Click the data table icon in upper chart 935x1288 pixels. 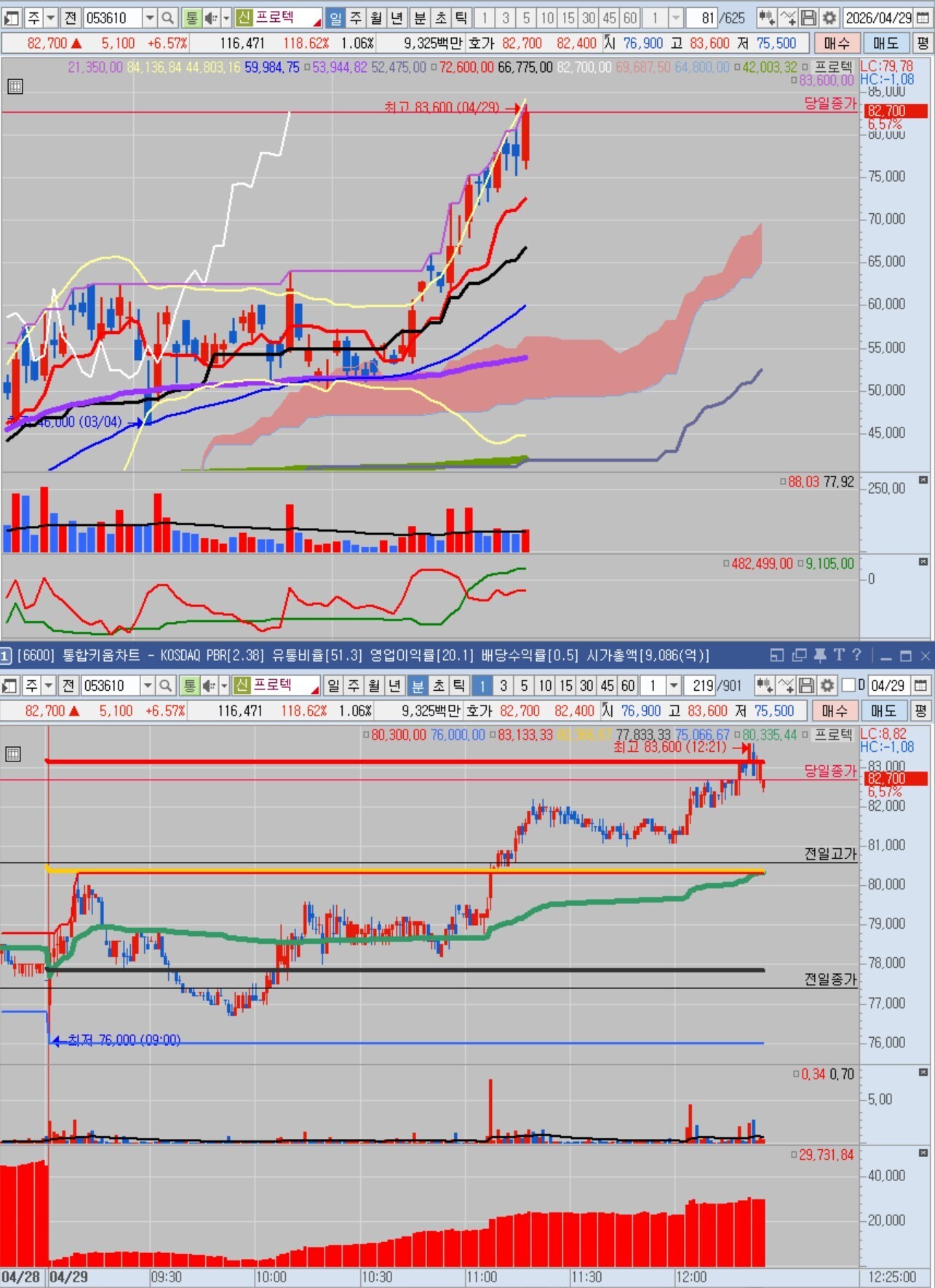click(x=15, y=87)
